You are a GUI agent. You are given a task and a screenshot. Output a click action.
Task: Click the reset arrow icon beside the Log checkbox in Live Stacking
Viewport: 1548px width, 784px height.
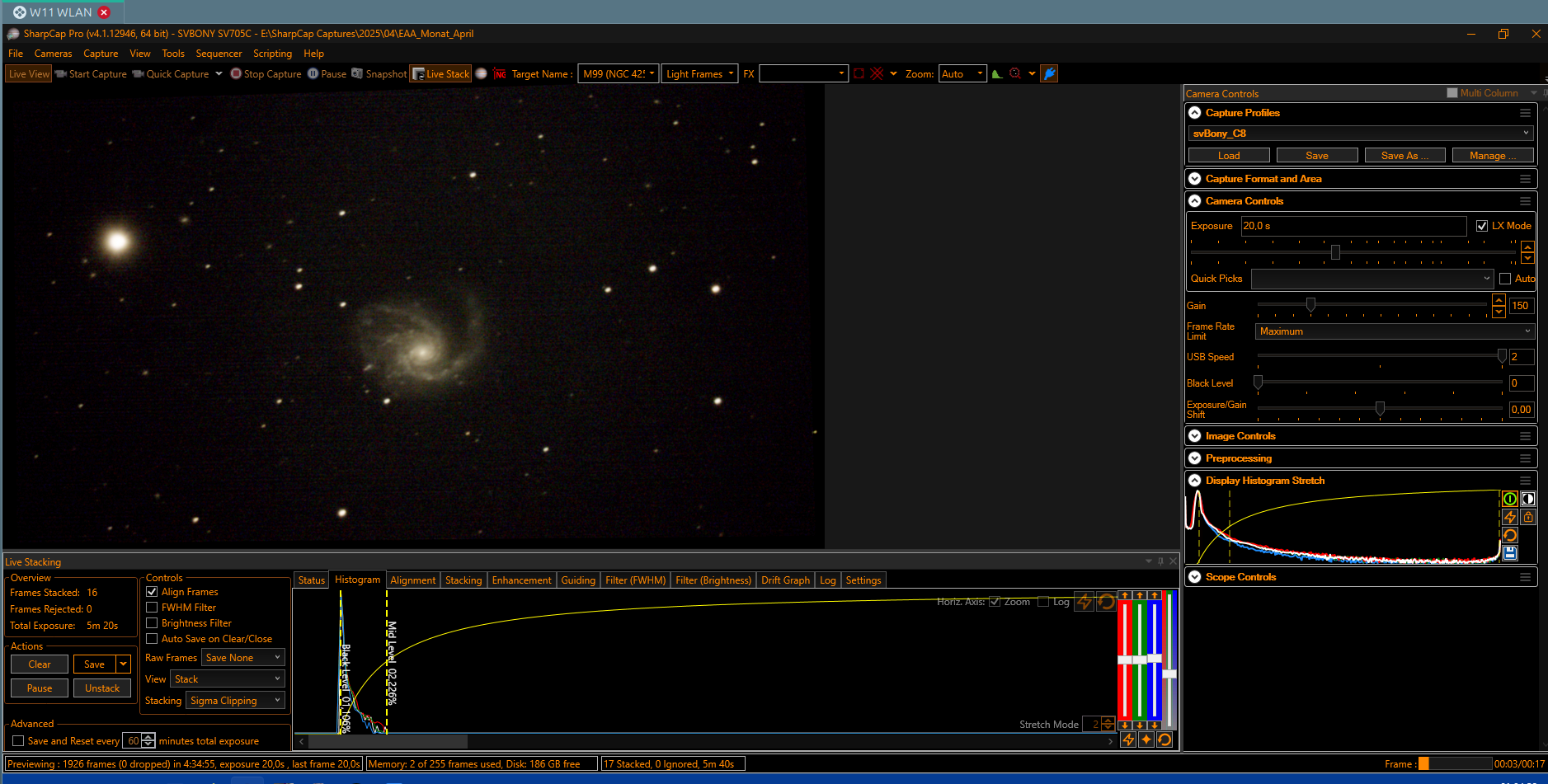(1106, 602)
